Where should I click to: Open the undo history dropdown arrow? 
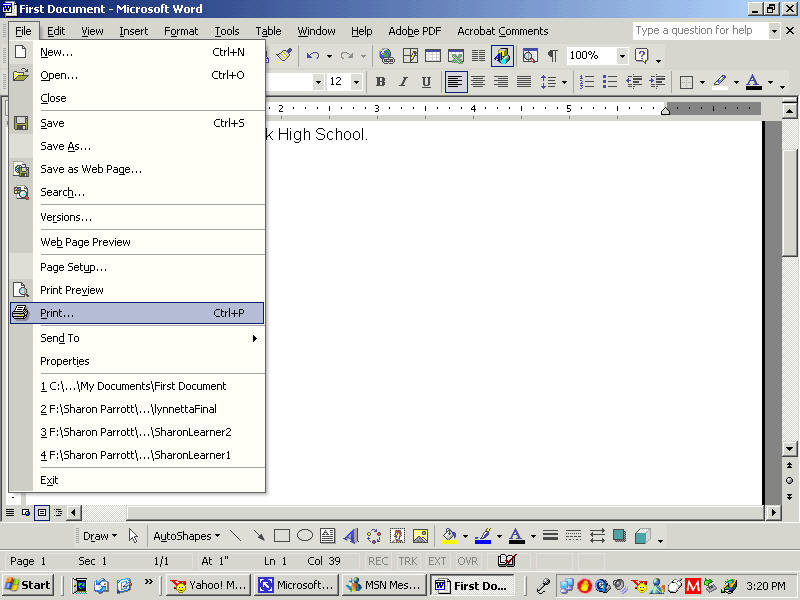(329, 56)
